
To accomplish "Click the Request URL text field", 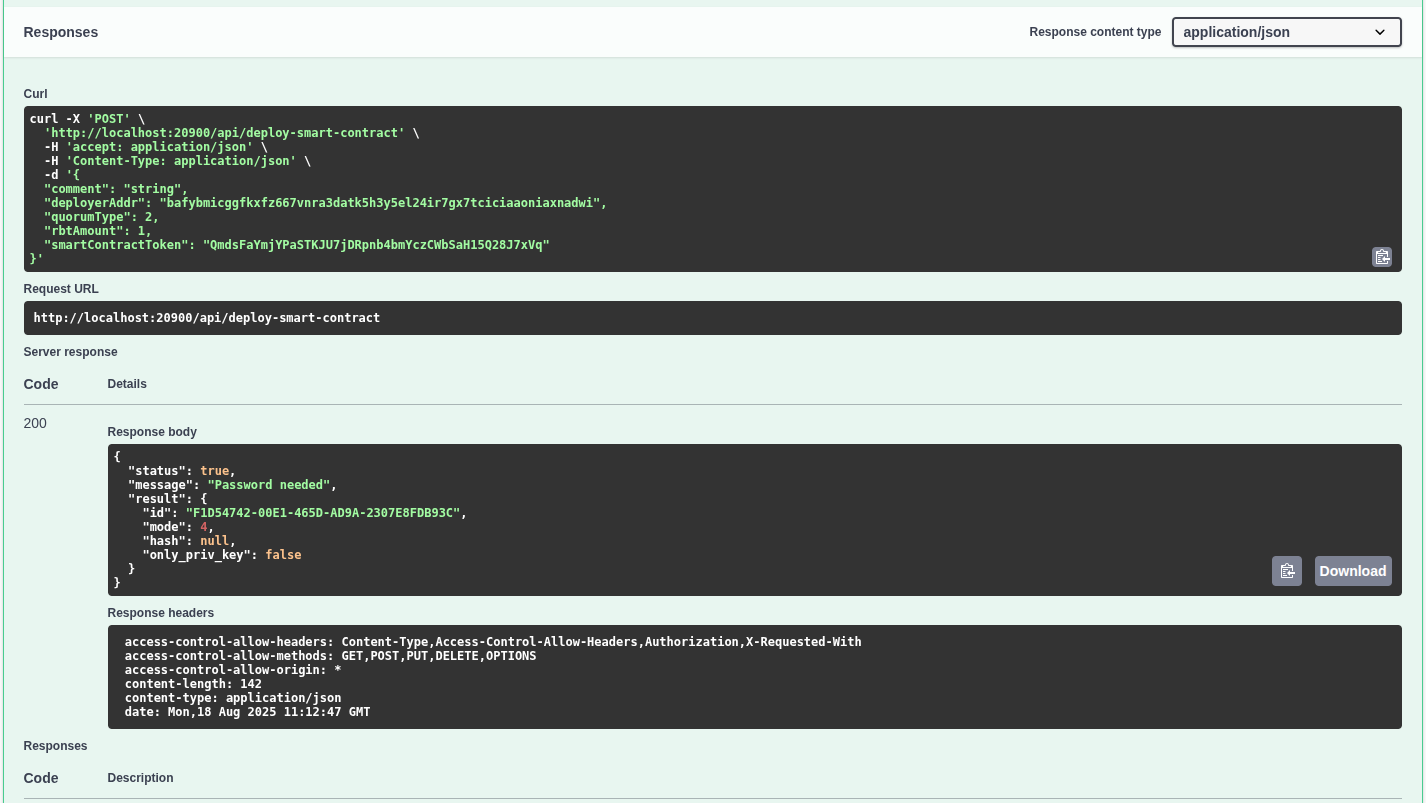I will 712,318.
